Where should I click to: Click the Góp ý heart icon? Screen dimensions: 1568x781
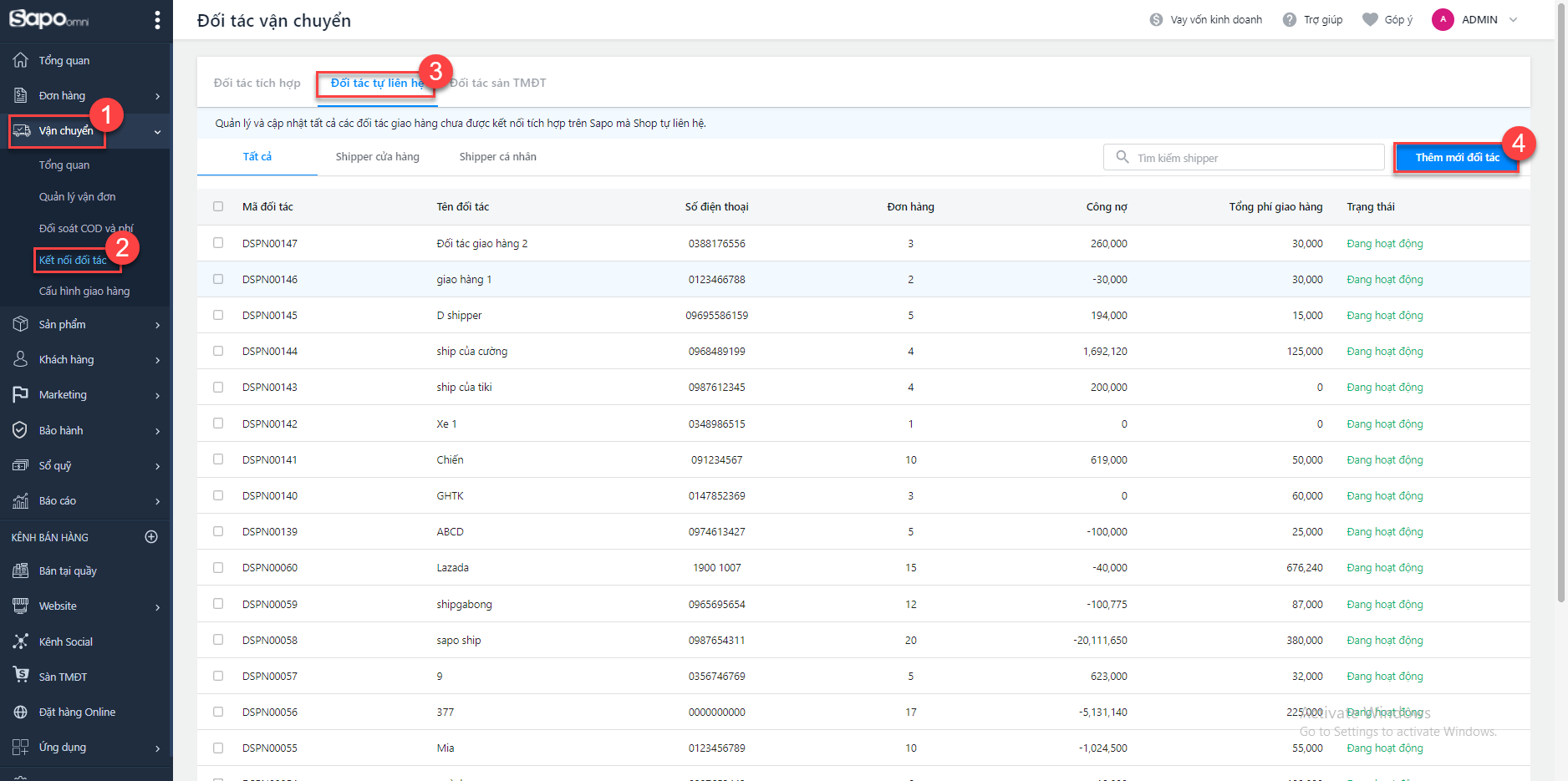[x=1370, y=19]
